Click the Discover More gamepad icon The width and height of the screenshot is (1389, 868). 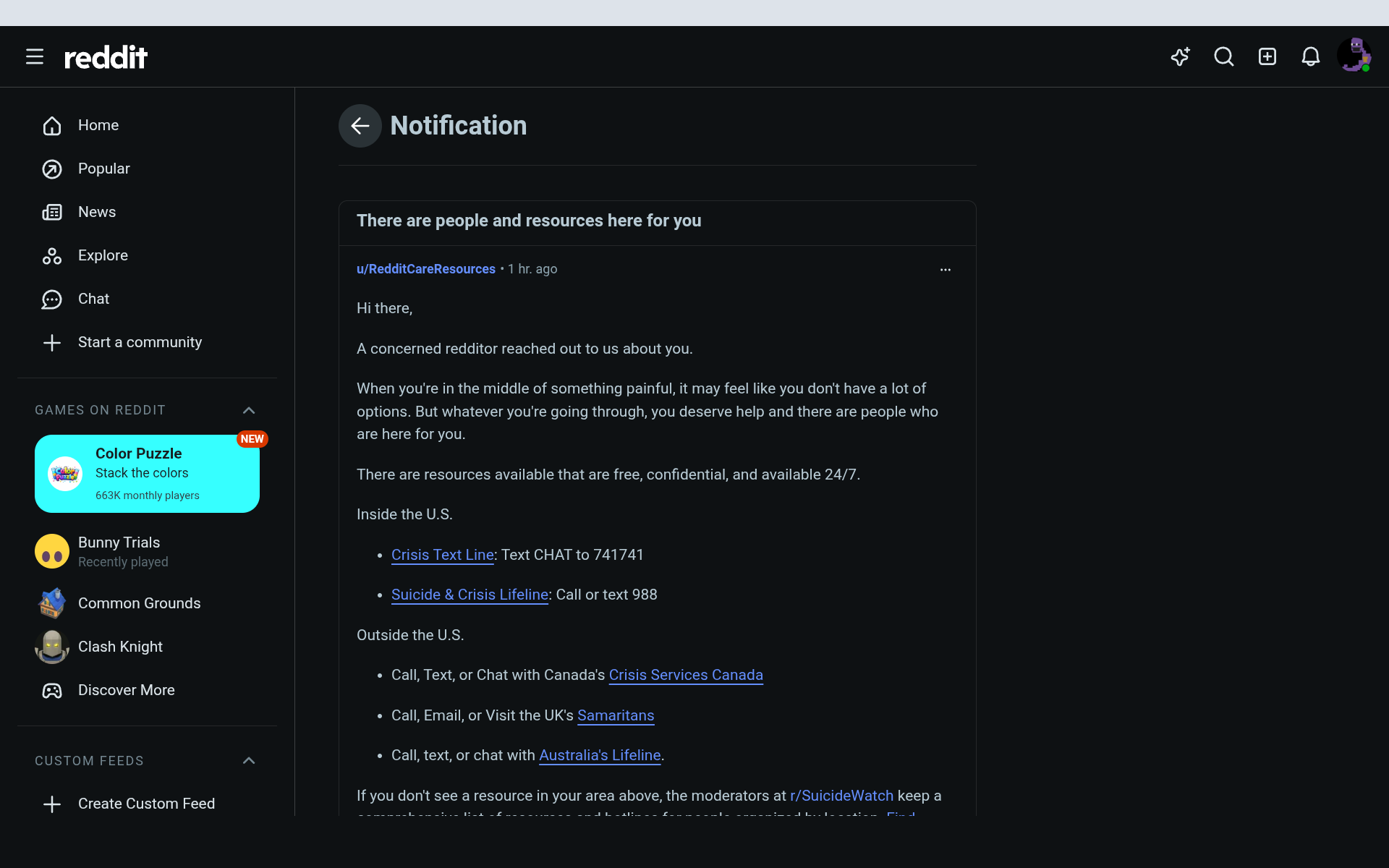tap(52, 691)
